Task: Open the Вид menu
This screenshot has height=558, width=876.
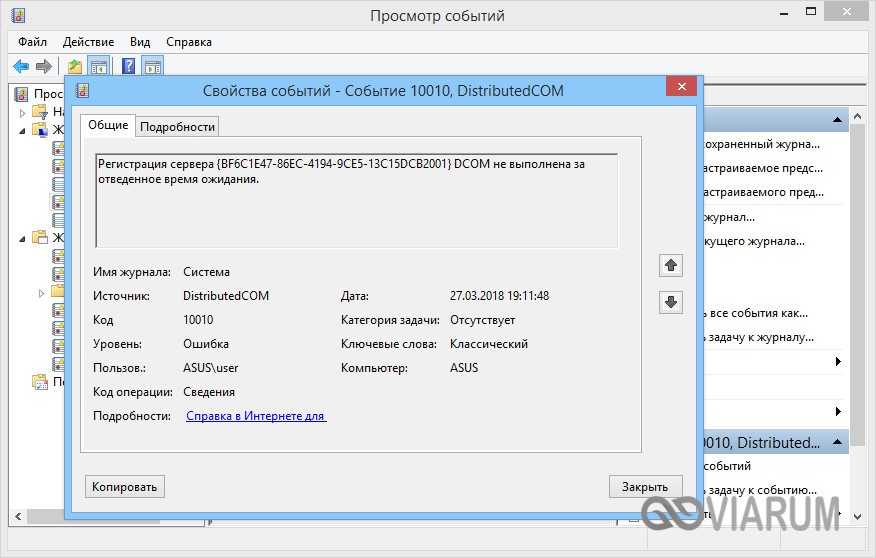Action: click(x=140, y=42)
